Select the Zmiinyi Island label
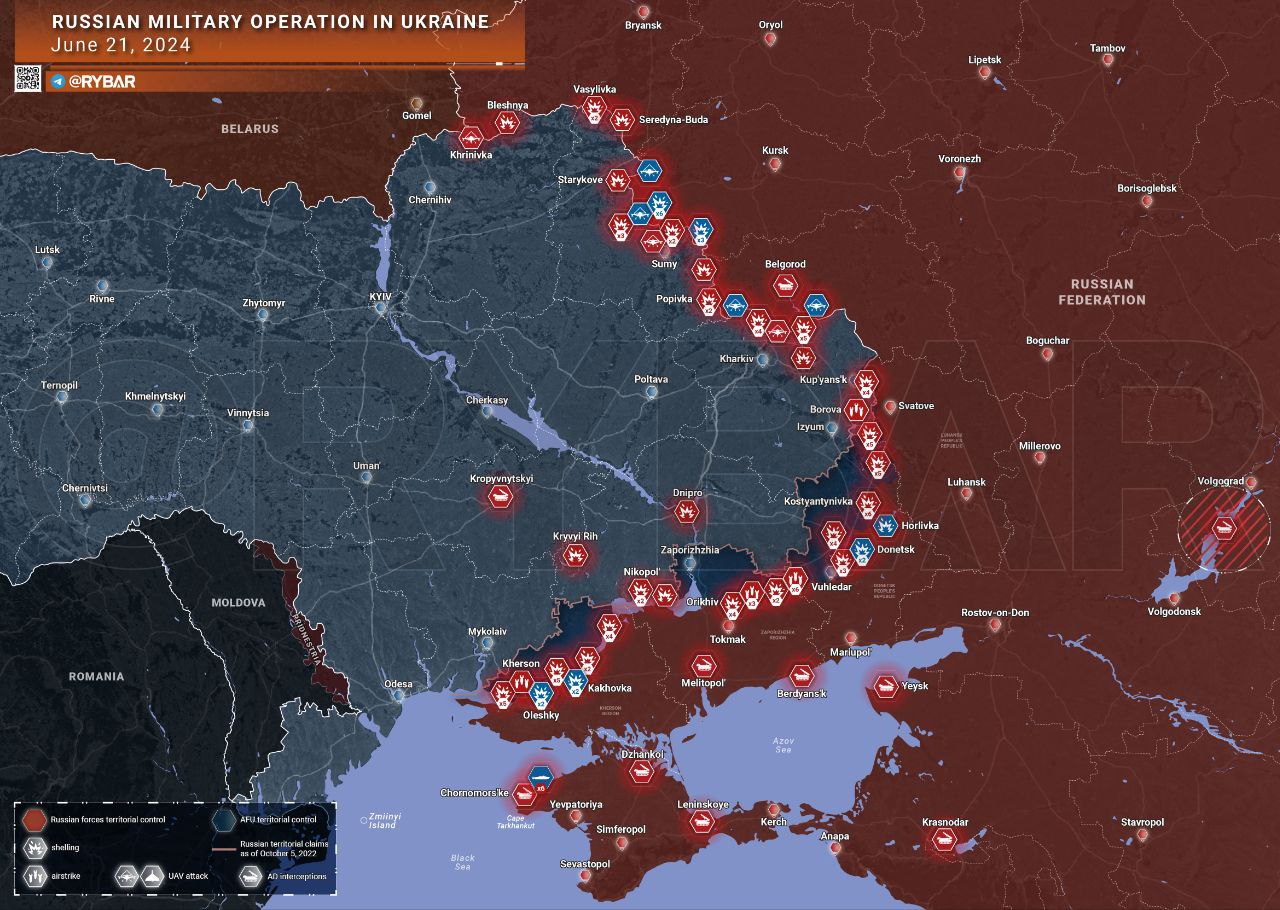Image resolution: width=1280 pixels, height=910 pixels. click(383, 820)
